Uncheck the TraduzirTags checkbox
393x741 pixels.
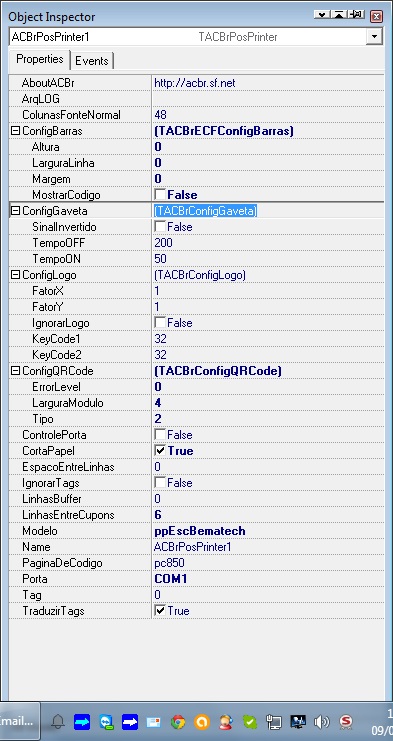pyautogui.click(x=160, y=611)
